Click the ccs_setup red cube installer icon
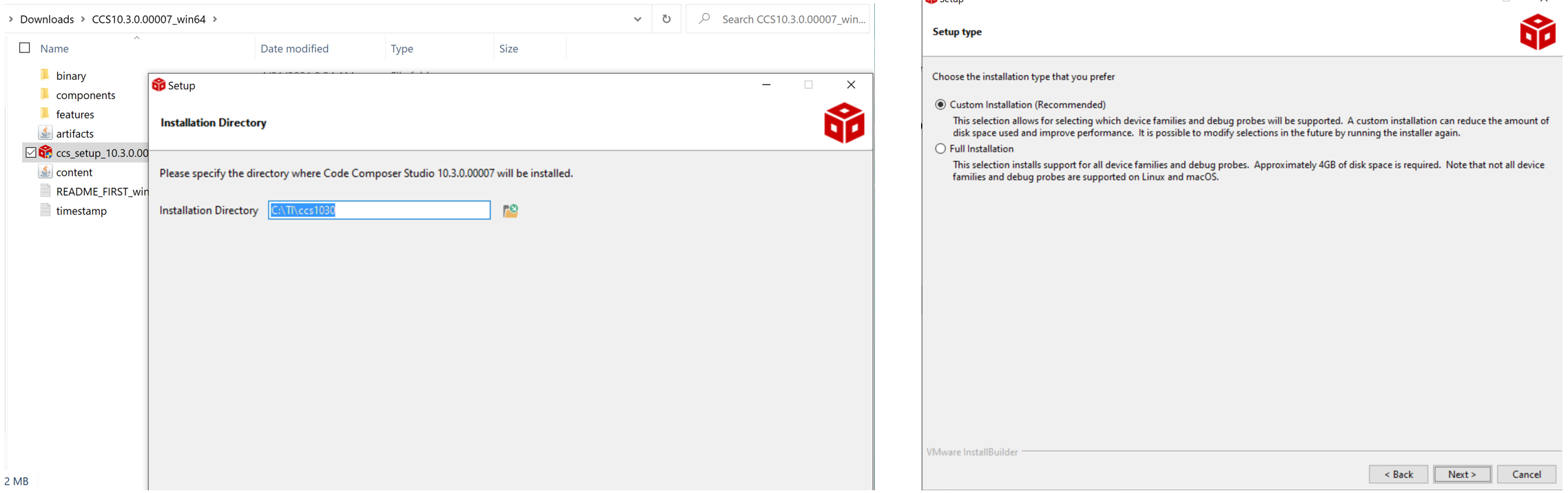Screen dimensions: 1568x493 [x=45, y=152]
